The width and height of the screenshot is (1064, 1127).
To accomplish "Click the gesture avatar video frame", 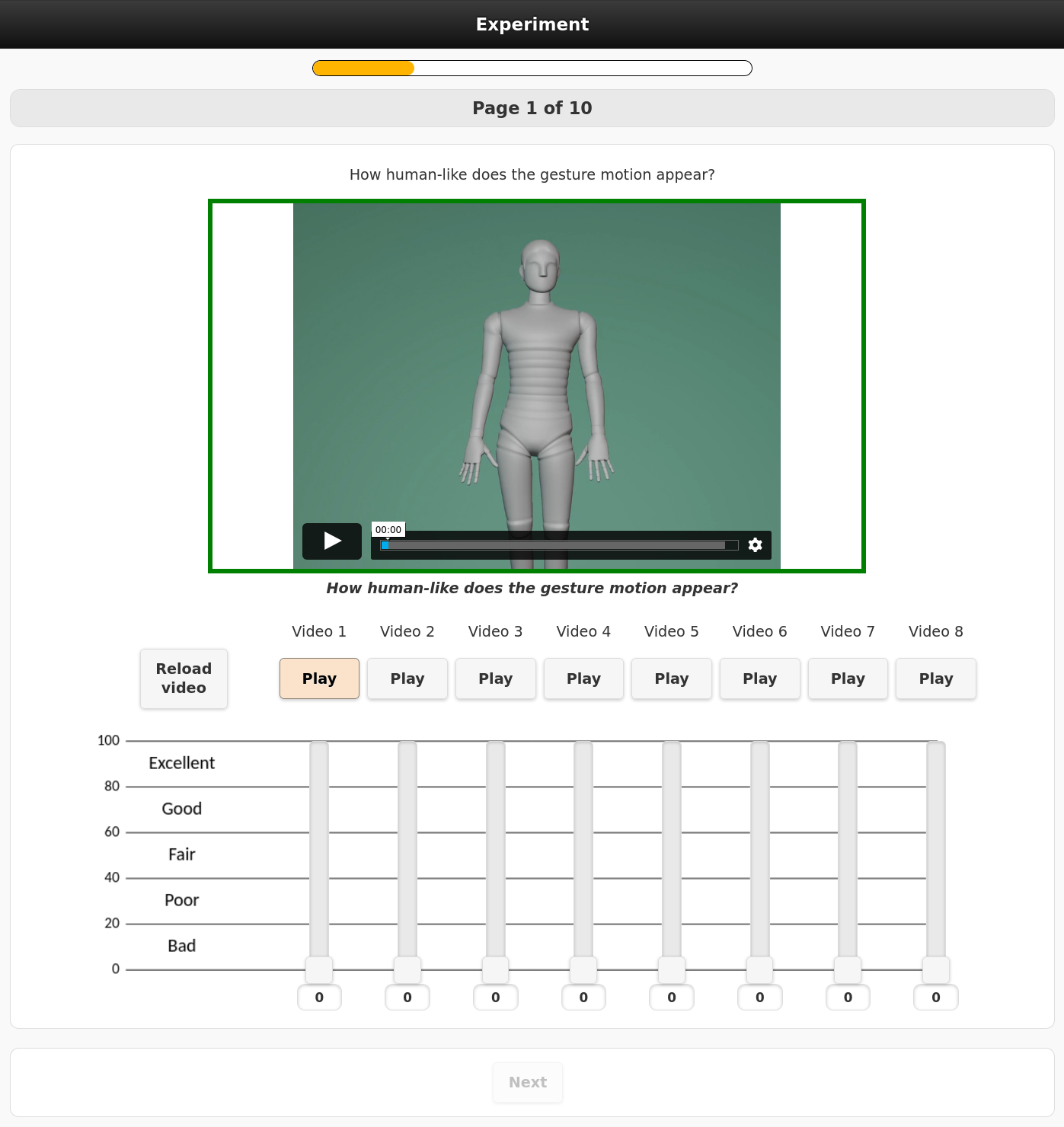I will 536,366.
